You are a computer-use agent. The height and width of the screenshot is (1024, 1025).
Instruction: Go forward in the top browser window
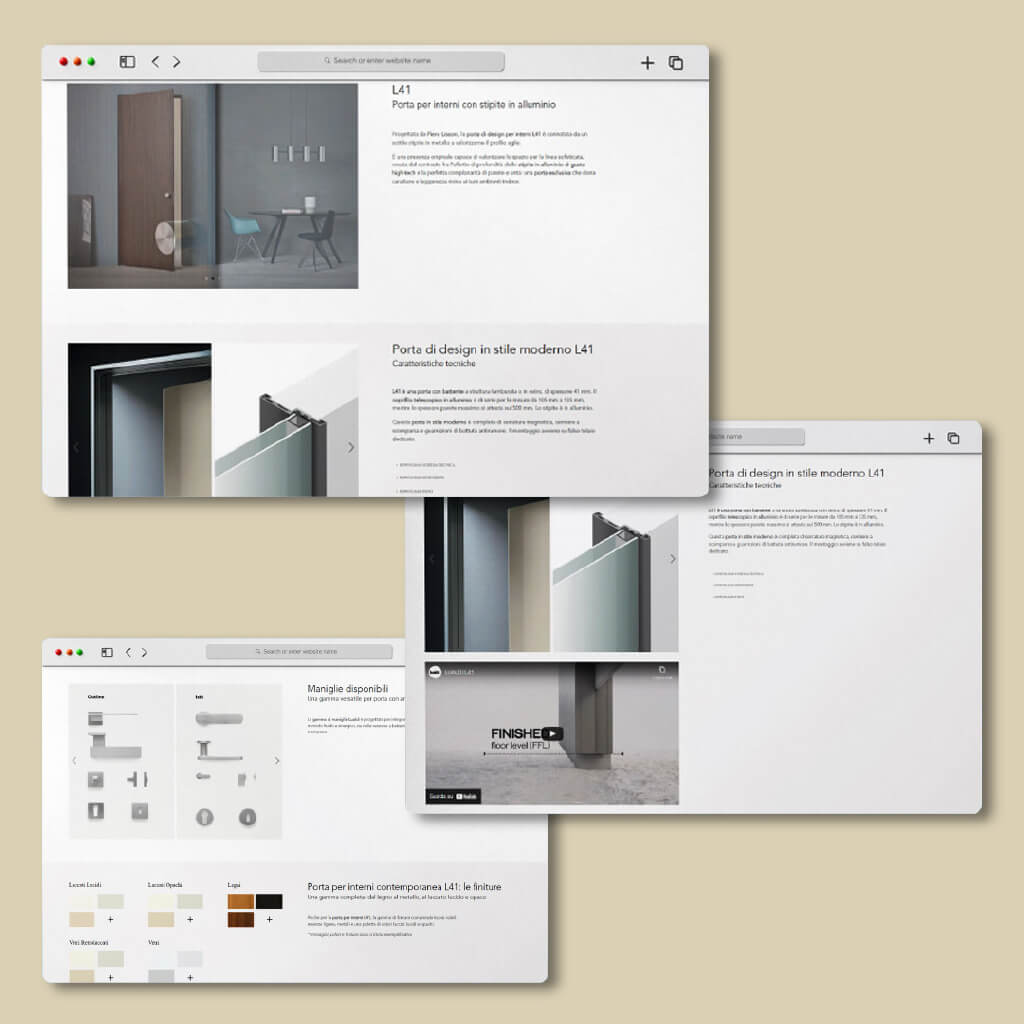pos(177,62)
